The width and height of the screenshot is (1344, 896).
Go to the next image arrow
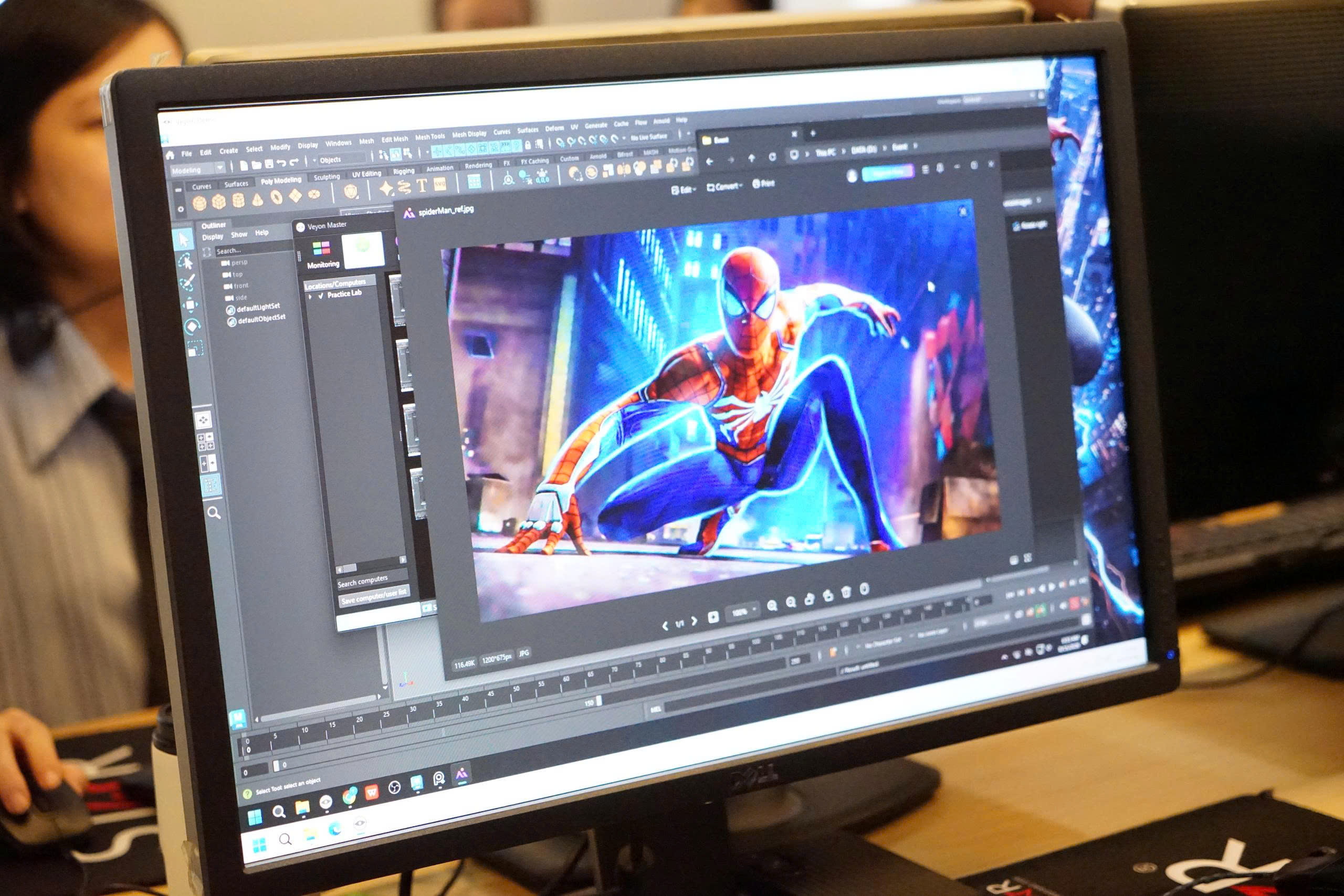tap(694, 621)
